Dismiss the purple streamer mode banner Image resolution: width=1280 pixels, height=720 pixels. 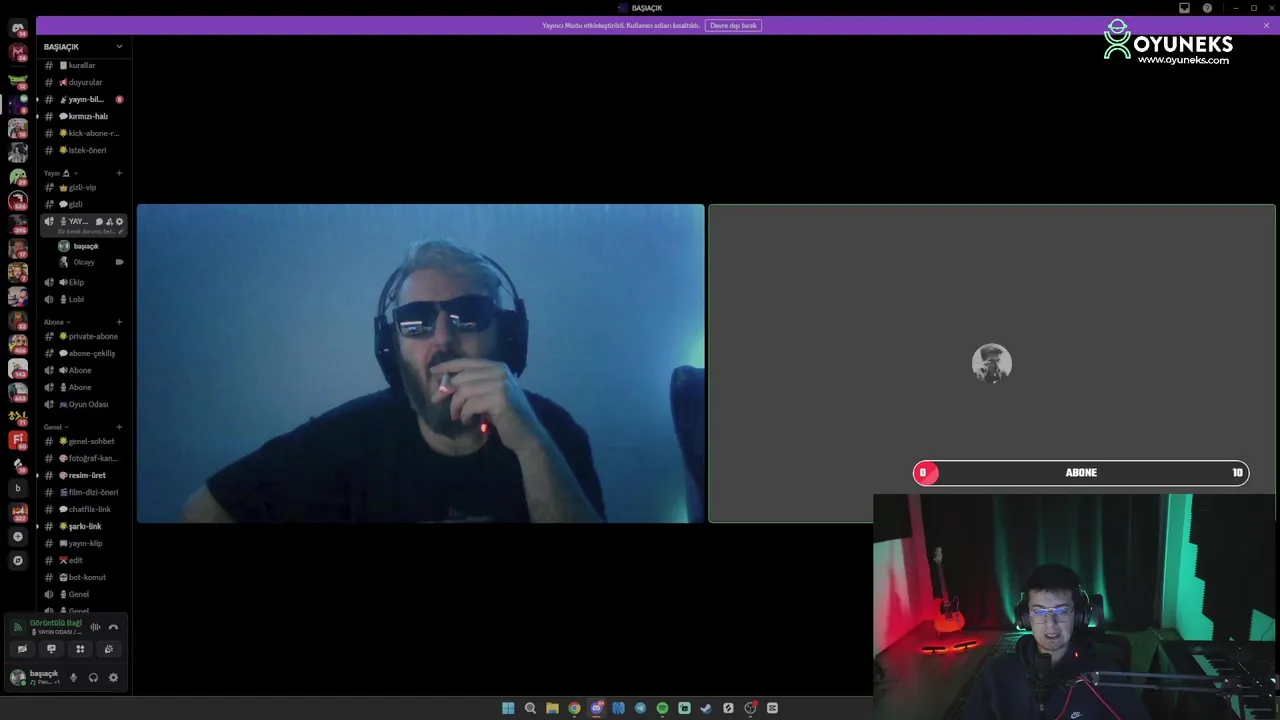pos(1266,25)
